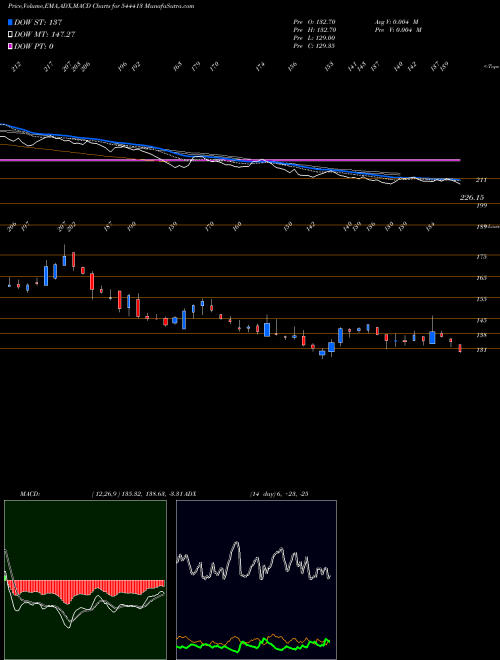The width and height of the screenshot is (500, 660).
Task: Click the price axis label '131'
Action: tap(481, 350)
